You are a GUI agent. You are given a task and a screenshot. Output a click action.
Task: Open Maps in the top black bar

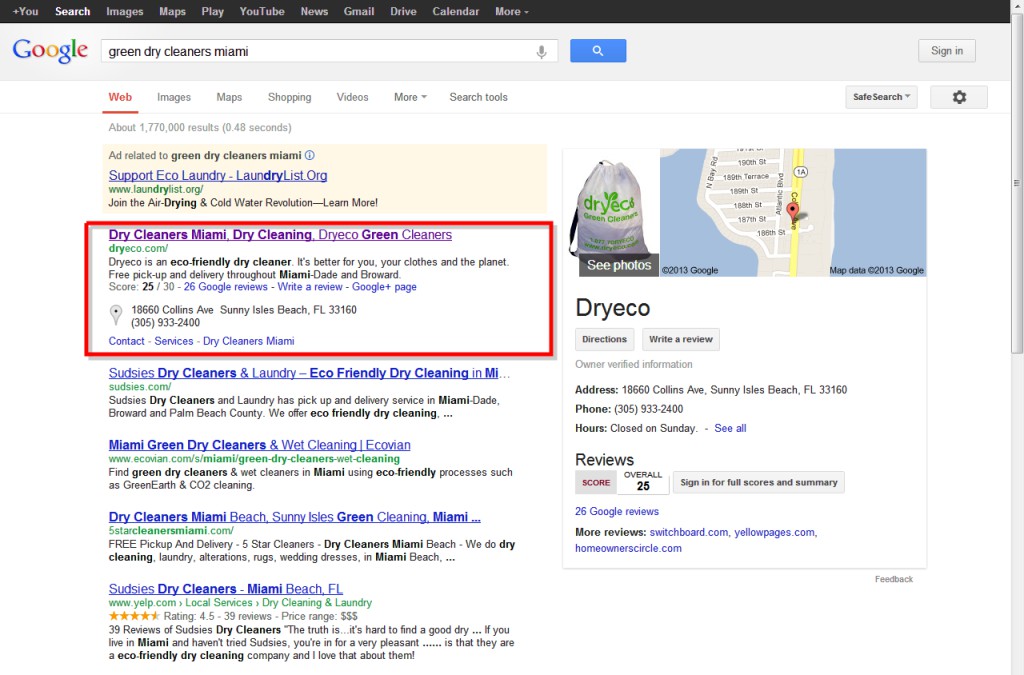click(172, 12)
